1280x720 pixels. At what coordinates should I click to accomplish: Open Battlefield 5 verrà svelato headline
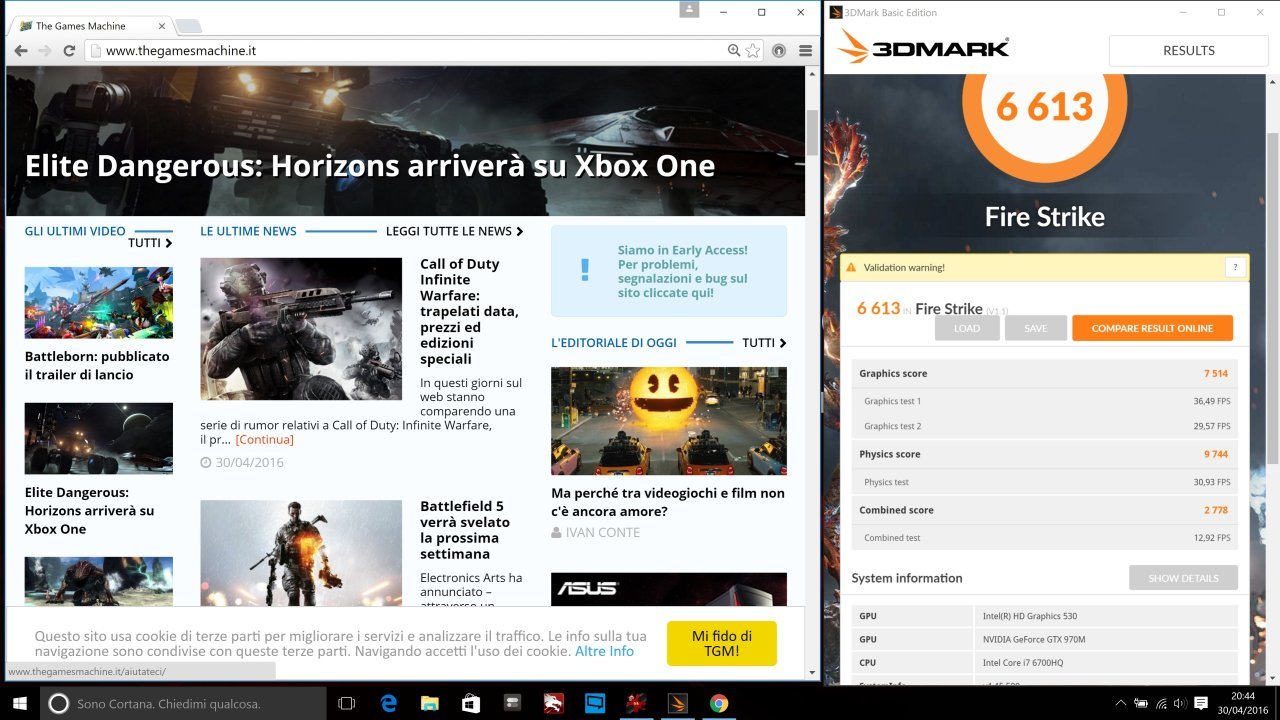tap(466, 530)
